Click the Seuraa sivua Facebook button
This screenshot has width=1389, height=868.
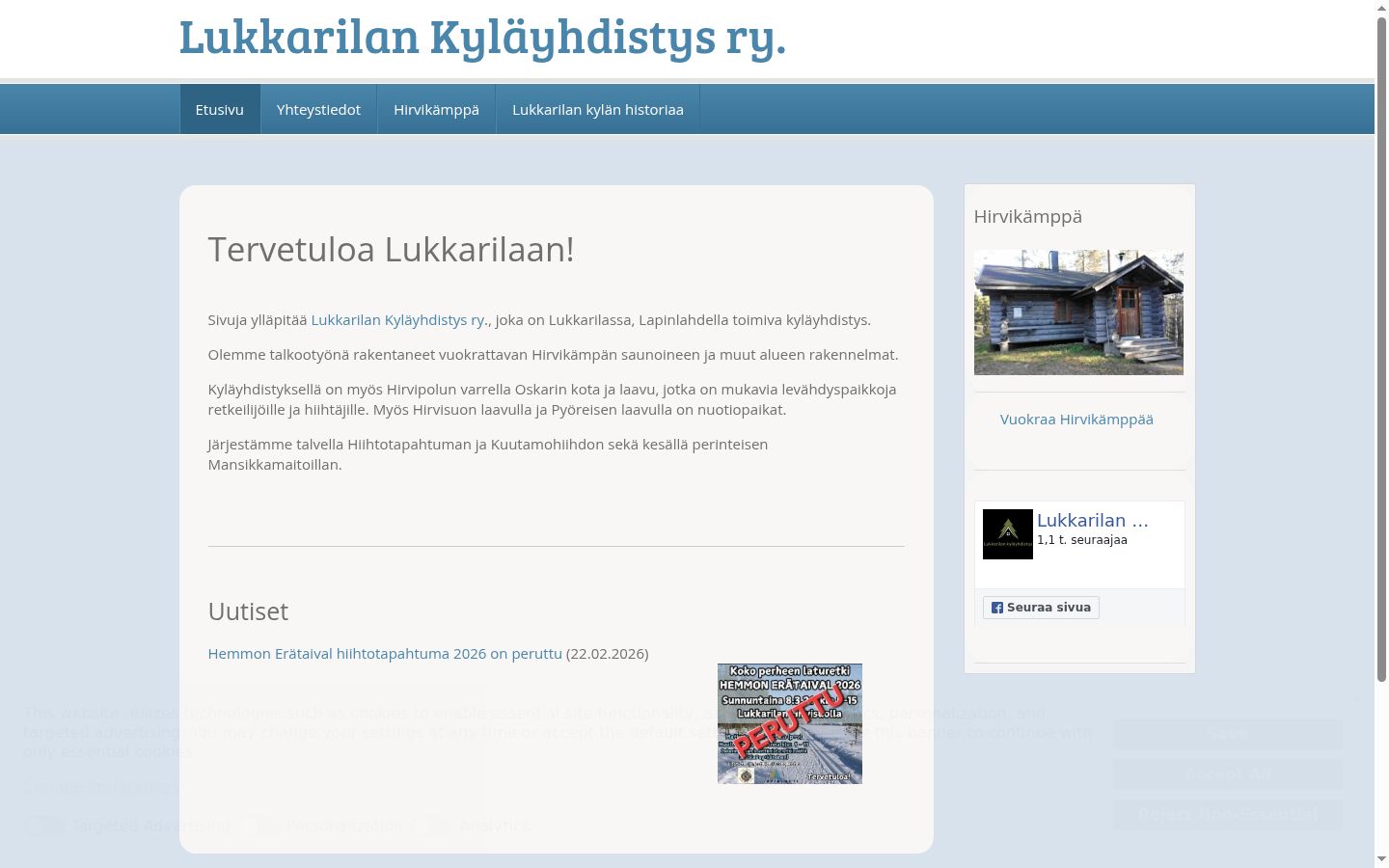[1041, 608]
